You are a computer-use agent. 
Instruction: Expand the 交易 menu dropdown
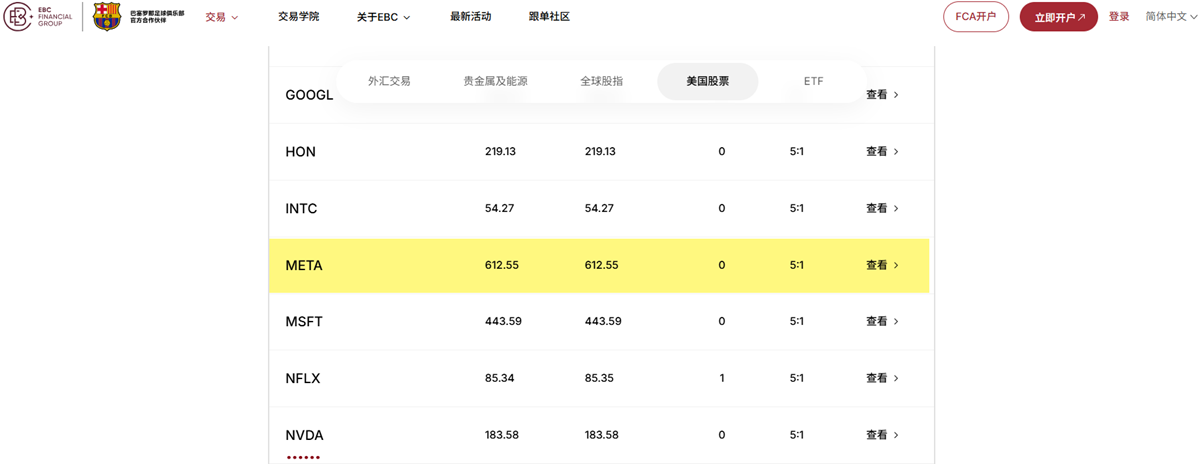pos(222,17)
